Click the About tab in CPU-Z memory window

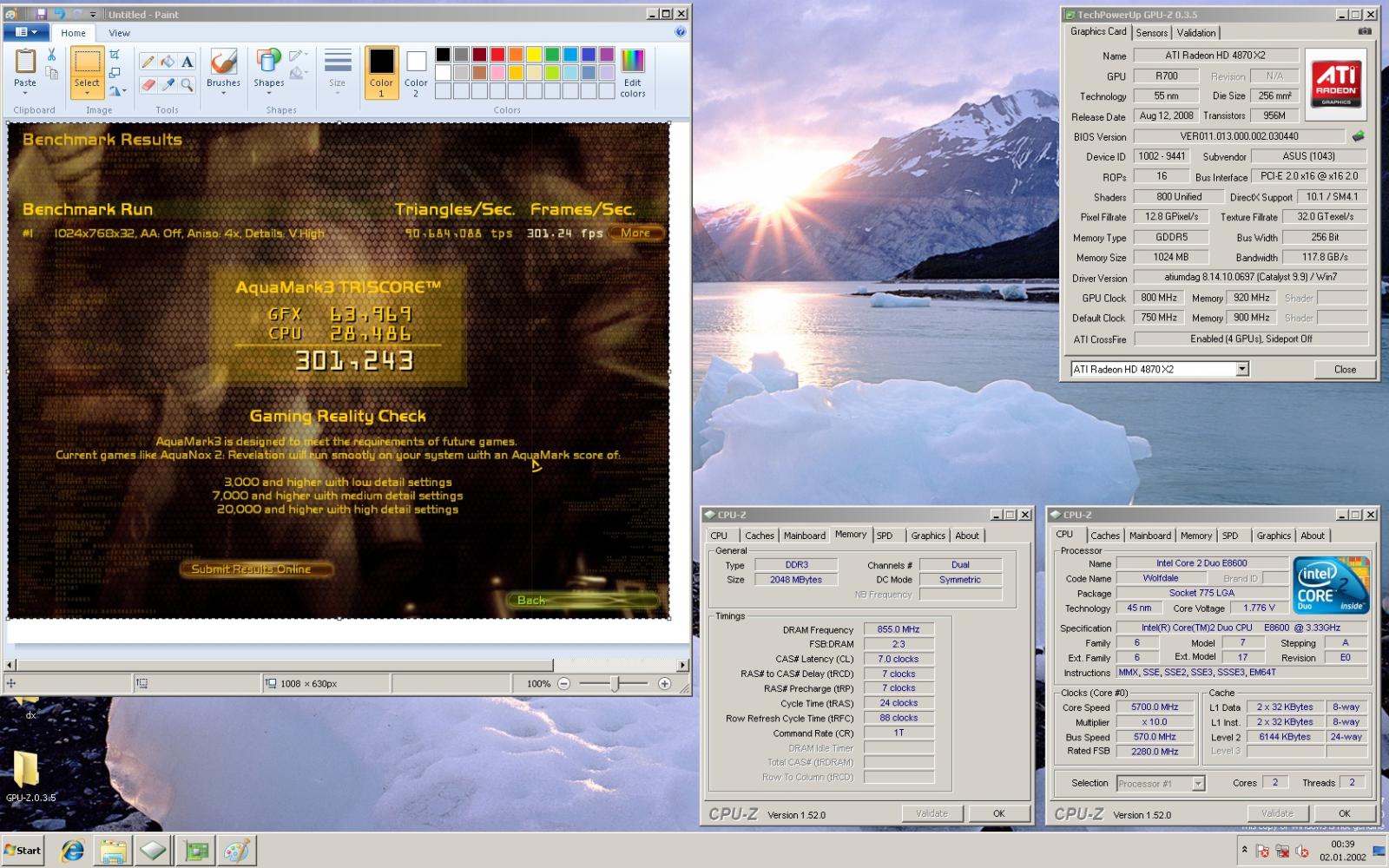(967, 536)
